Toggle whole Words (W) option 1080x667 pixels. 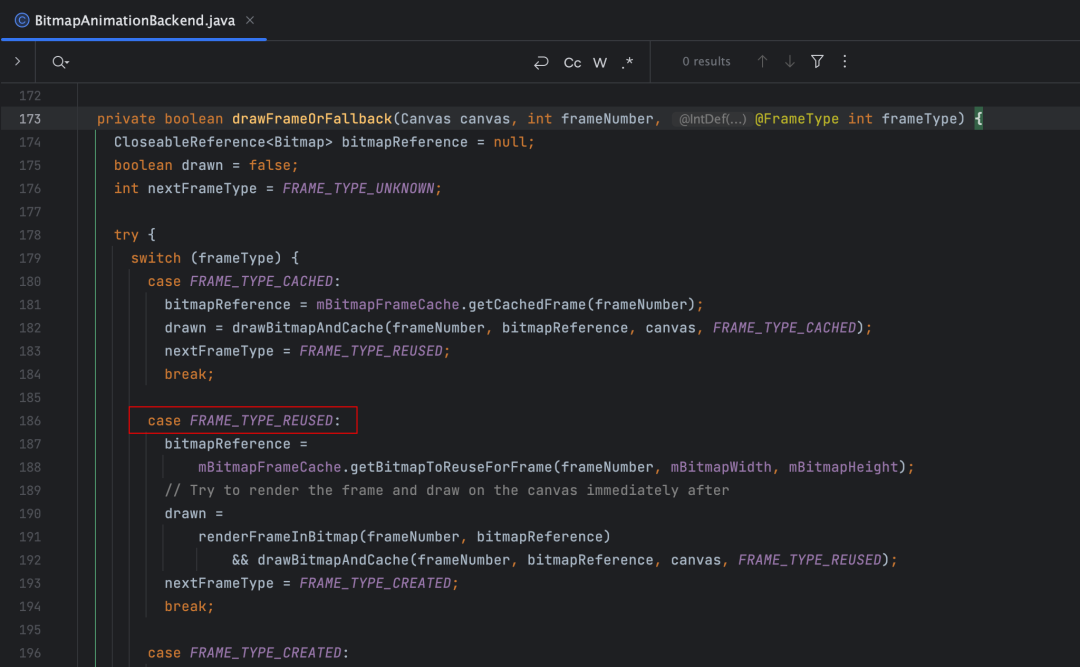[x=600, y=62]
